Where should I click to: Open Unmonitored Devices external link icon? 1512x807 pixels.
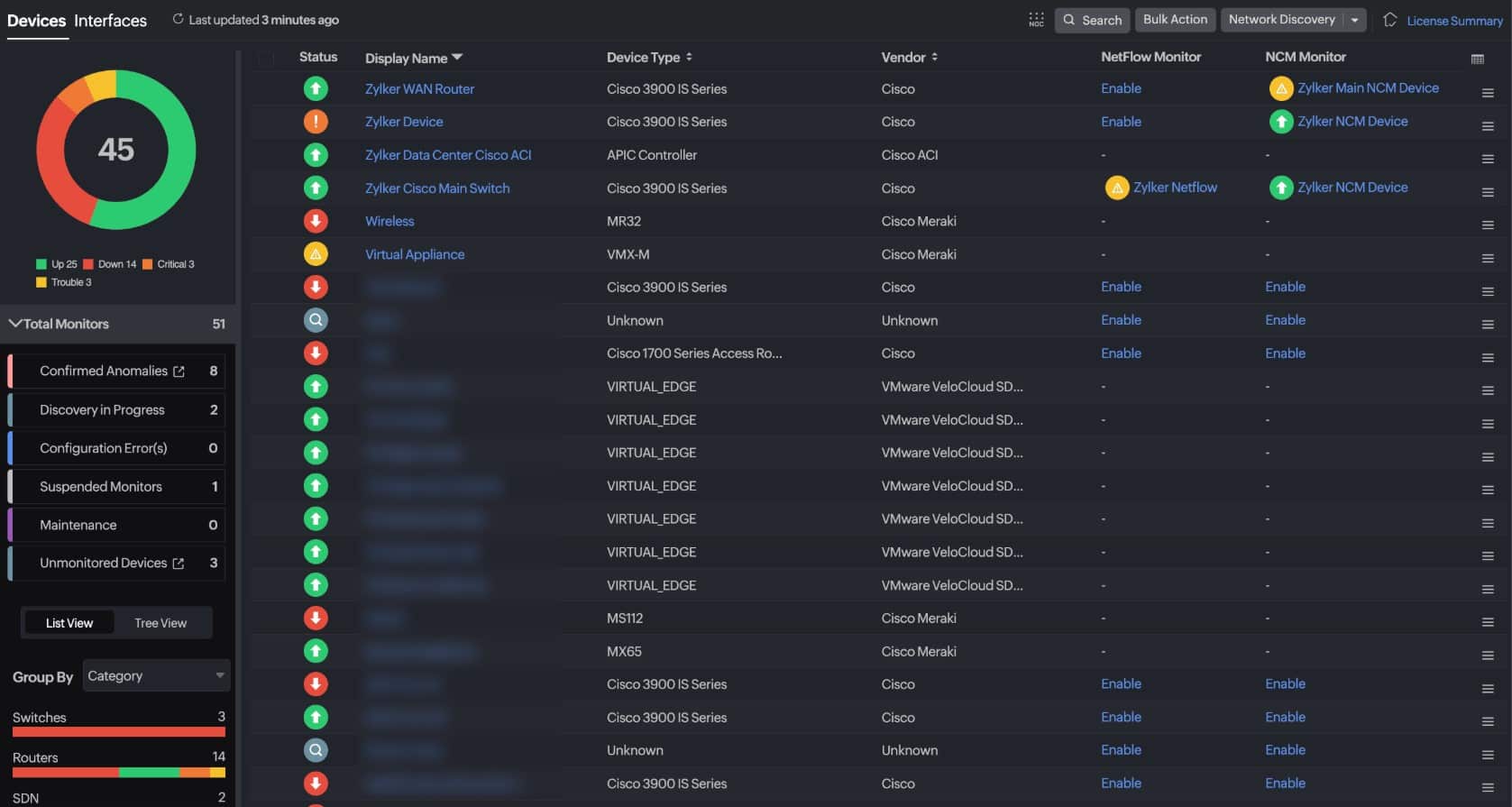click(x=179, y=564)
